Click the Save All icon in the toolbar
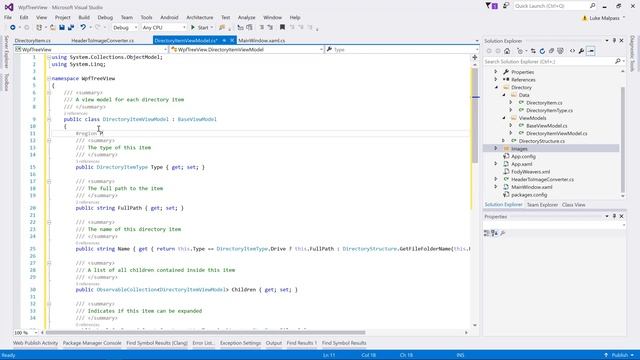Image resolution: width=640 pixels, height=360 pixels. pyautogui.click(x=71, y=27)
